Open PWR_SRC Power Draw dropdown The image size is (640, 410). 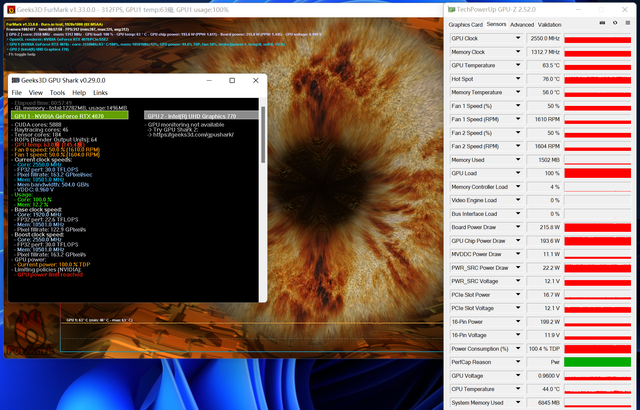pyautogui.click(x=518, y=268)
